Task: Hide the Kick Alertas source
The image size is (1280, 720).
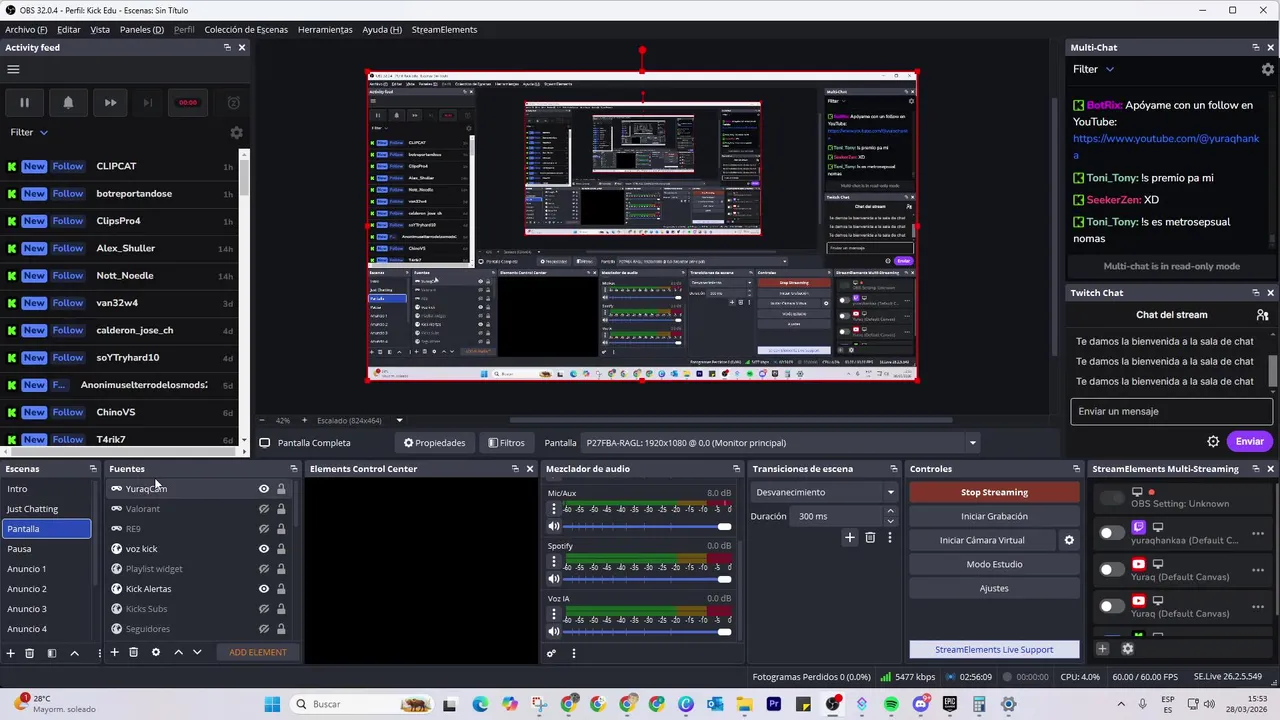Action: point(264,589)
